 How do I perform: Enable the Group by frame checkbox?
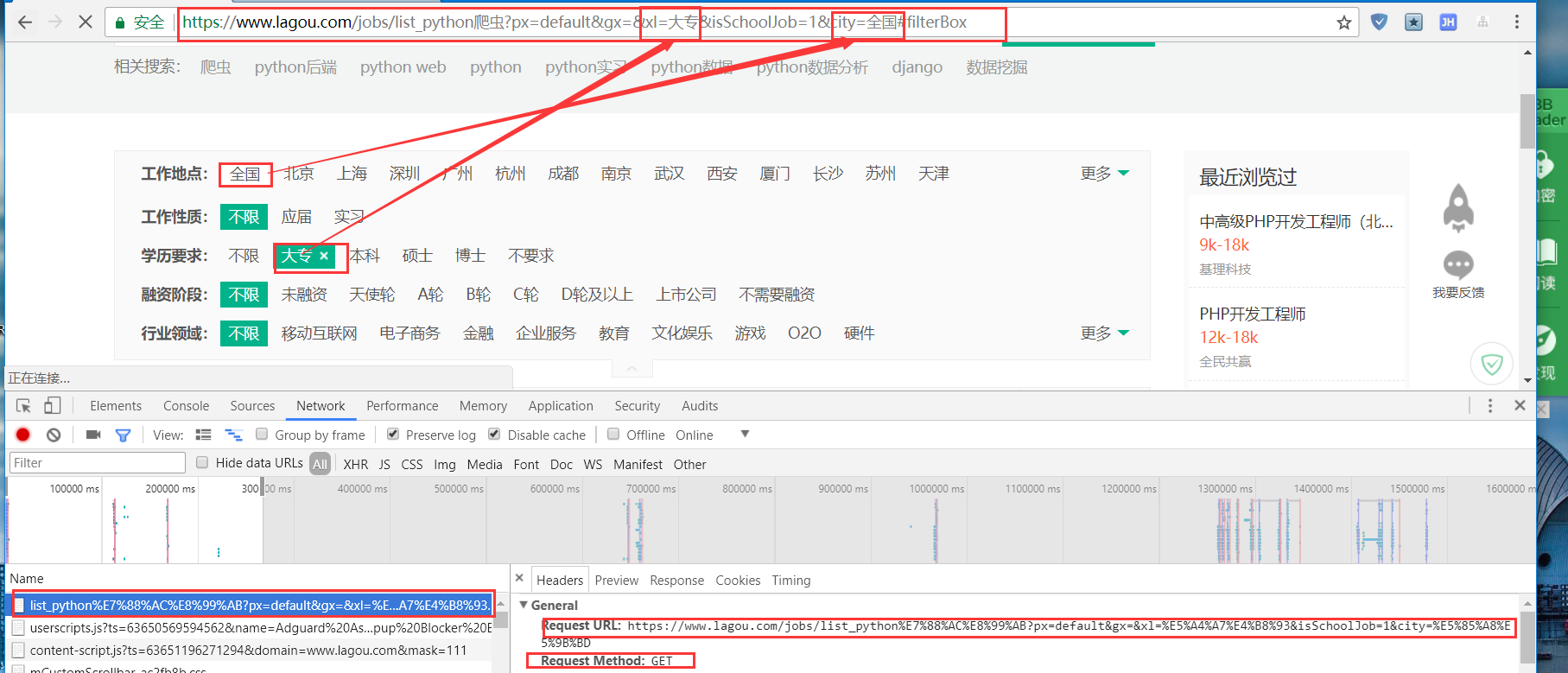pyautogui.click(x=262, y=434)
